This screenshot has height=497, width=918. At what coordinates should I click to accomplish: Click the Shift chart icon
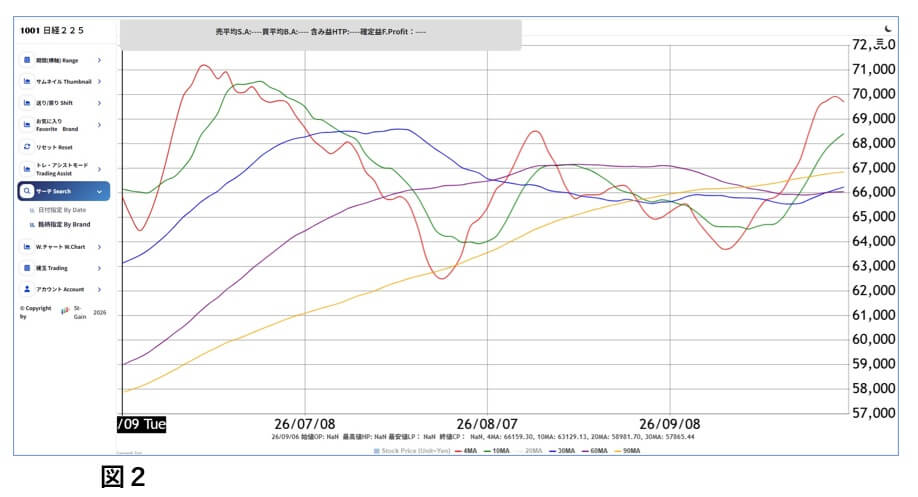pyautogui.click(x=27, y=102)
